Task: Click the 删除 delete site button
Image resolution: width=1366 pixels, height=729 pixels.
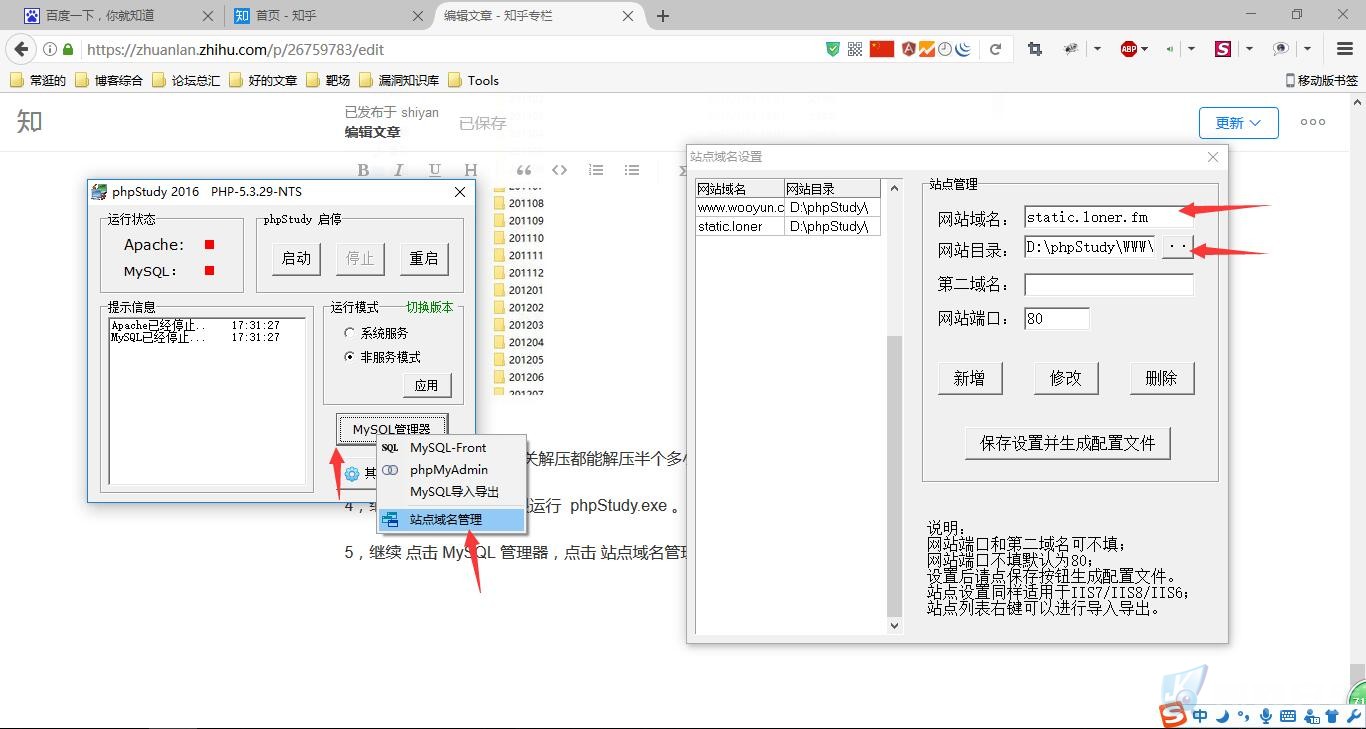Action: (1161, 378)
